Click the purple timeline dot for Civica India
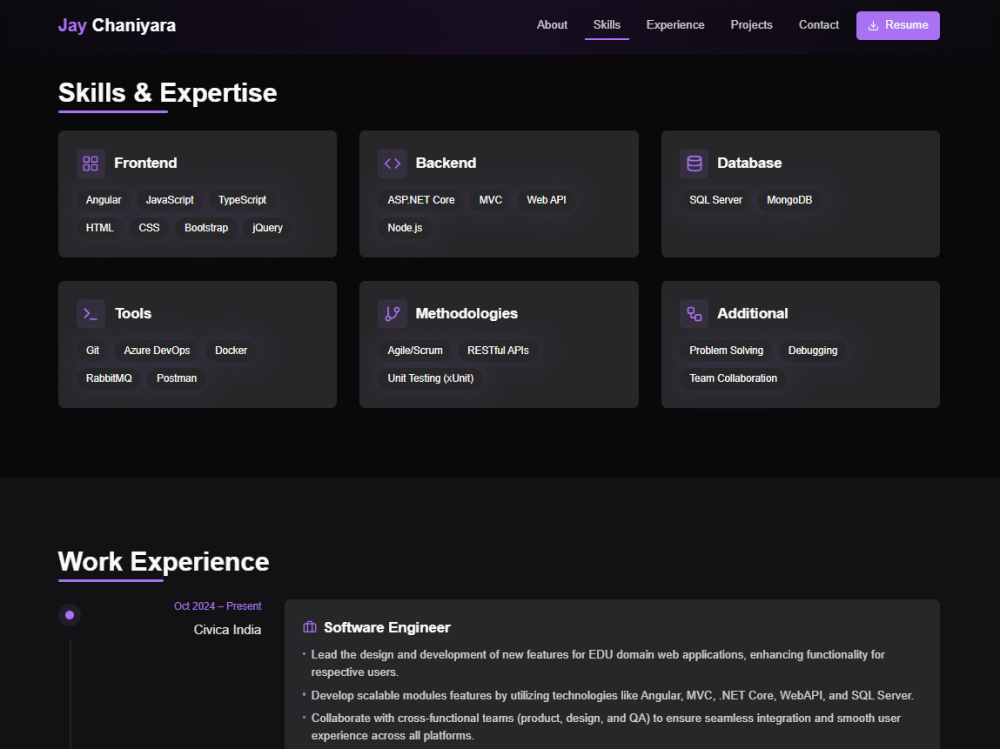 pos(70,615)
